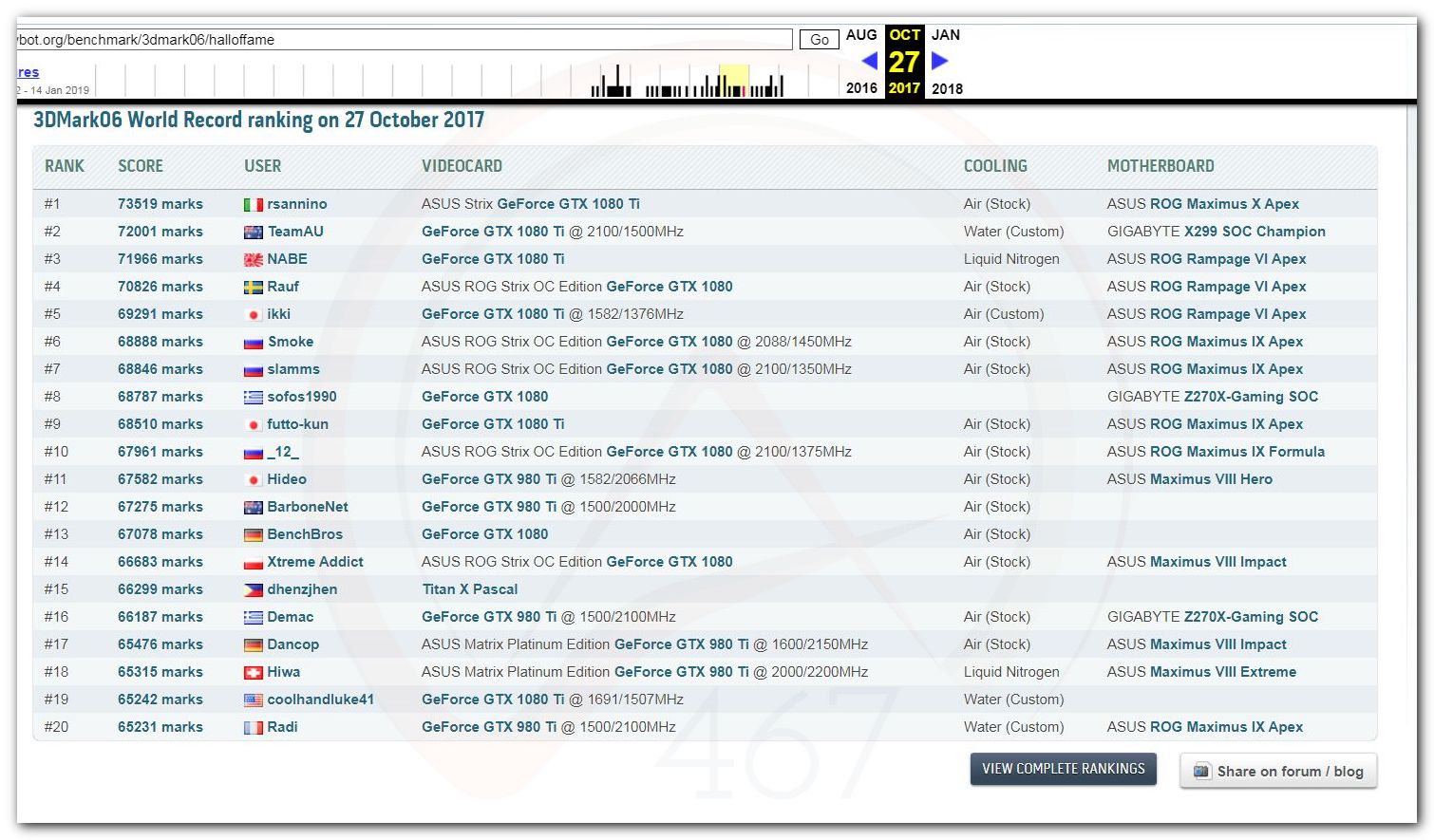Image resolution: width=1434 pixels, height=840 pixels.
Task: Click the VIDEOCARD column header
Action: coord(462,166)
